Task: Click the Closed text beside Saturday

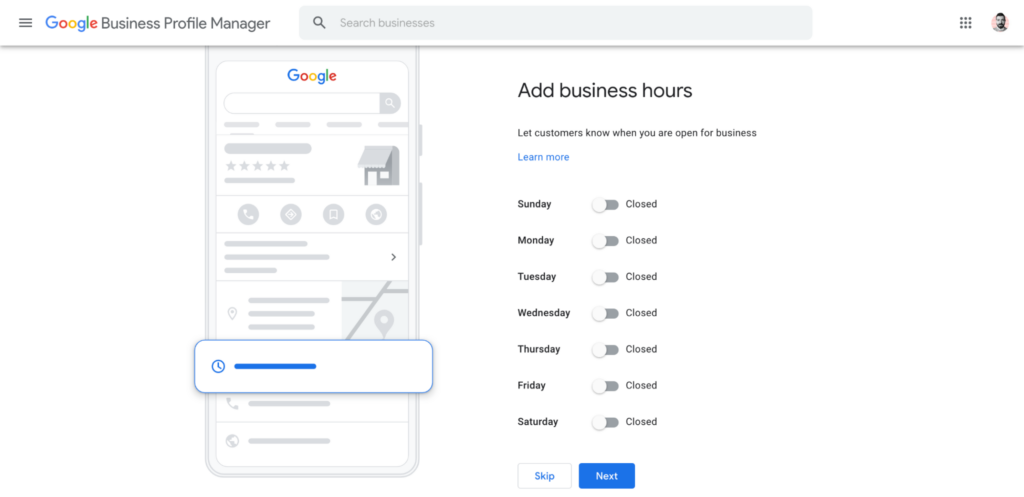Action: (x=641, y=422)
